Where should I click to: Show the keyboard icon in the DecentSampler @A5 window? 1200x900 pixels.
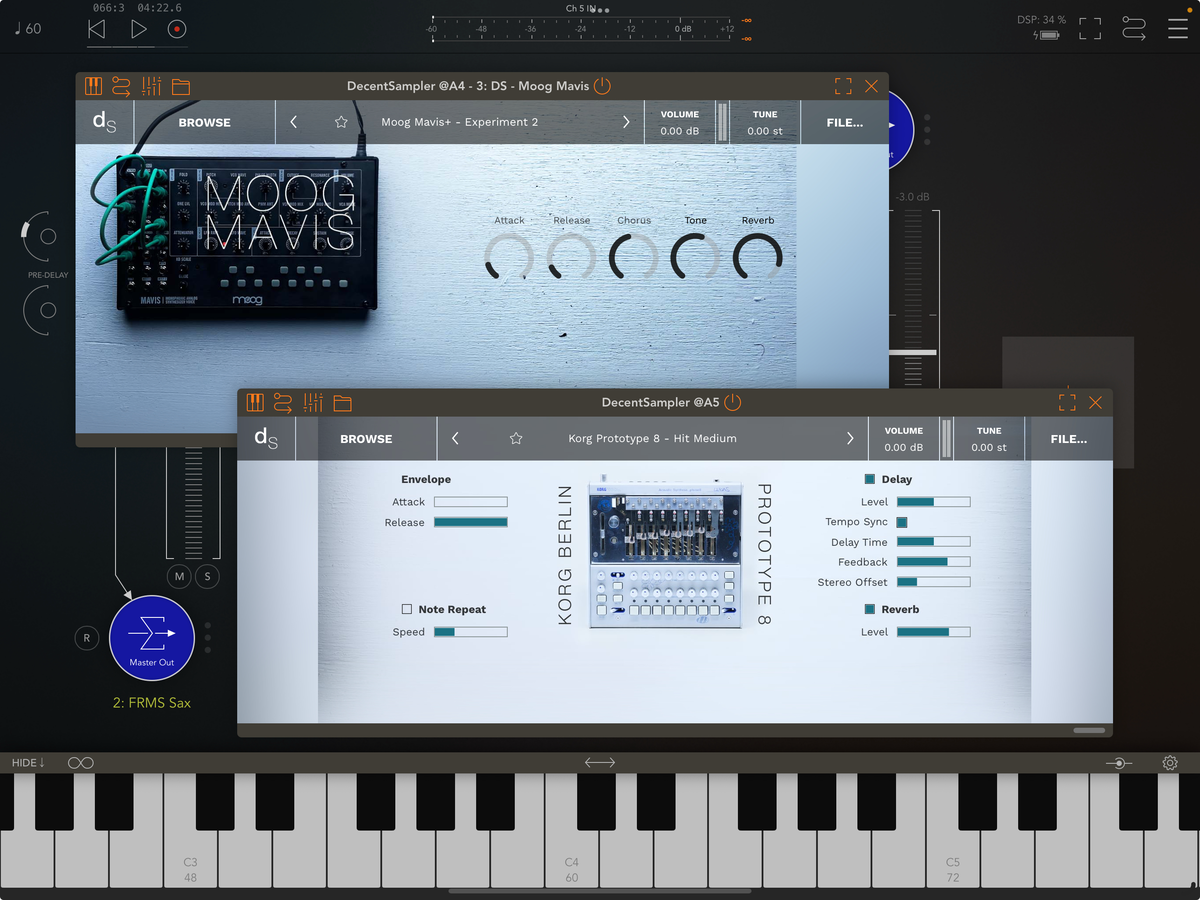[255, 403]
